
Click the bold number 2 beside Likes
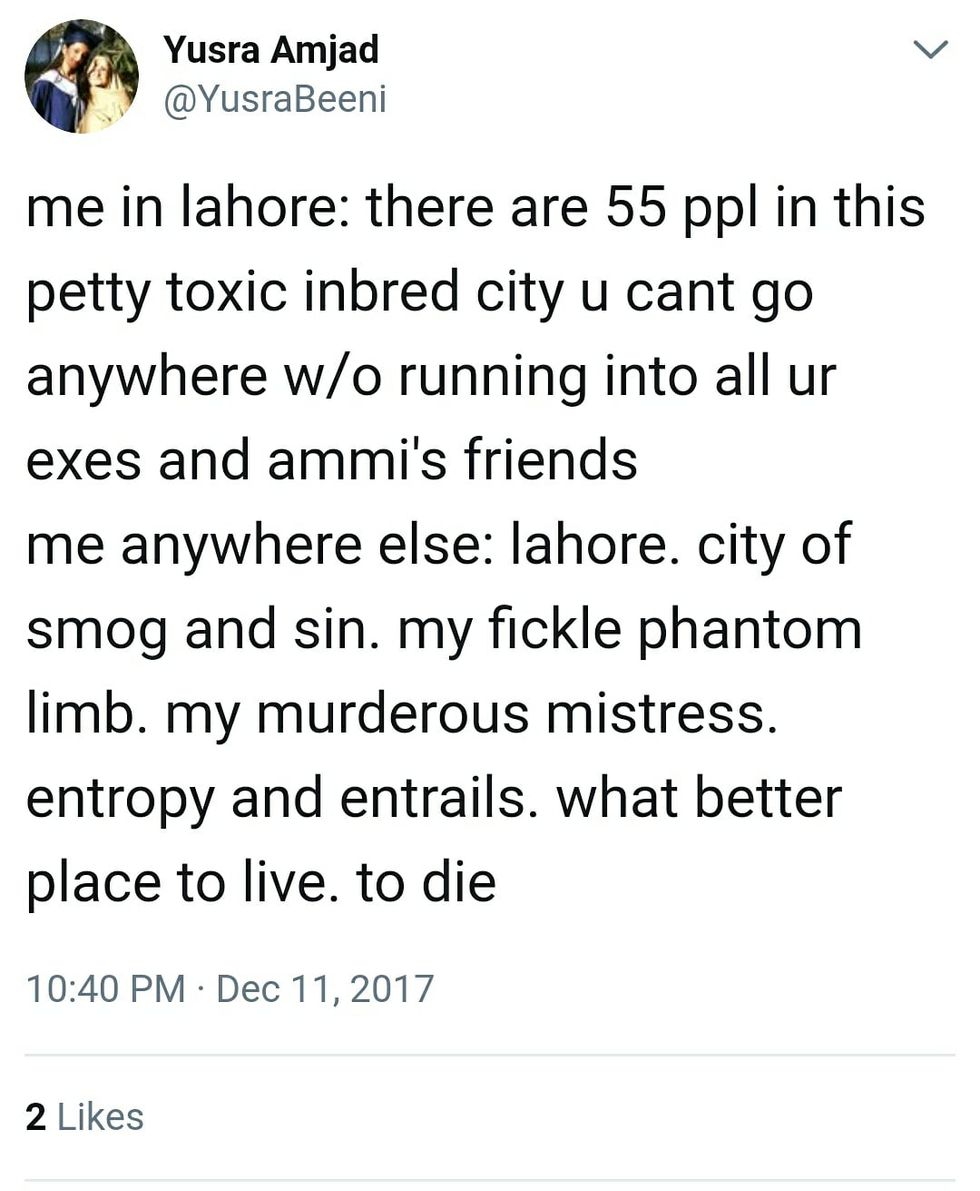click(36, 1117)
